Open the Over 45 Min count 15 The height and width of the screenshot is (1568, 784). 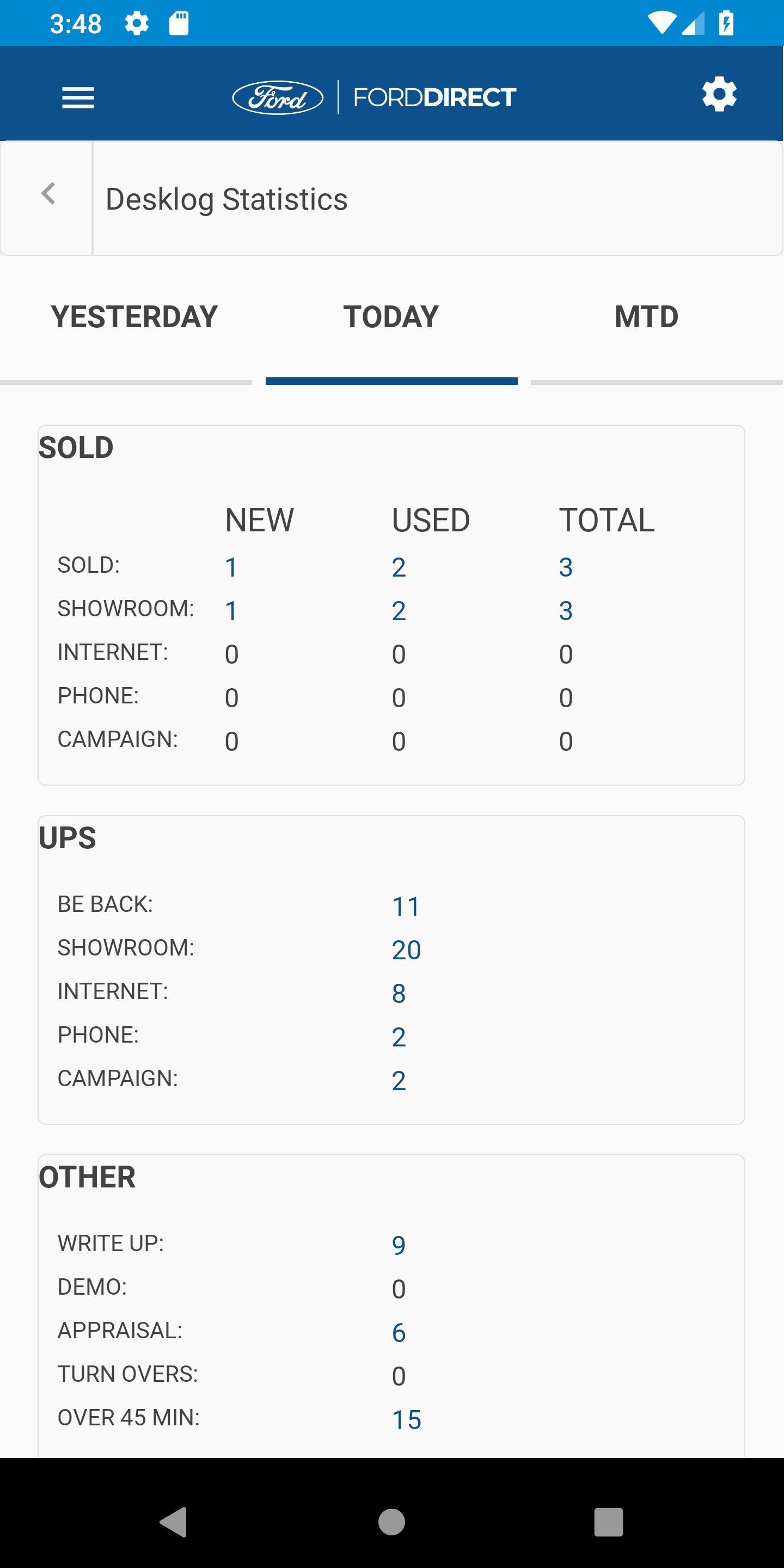pyautogui.click(x=406, y=1419)
